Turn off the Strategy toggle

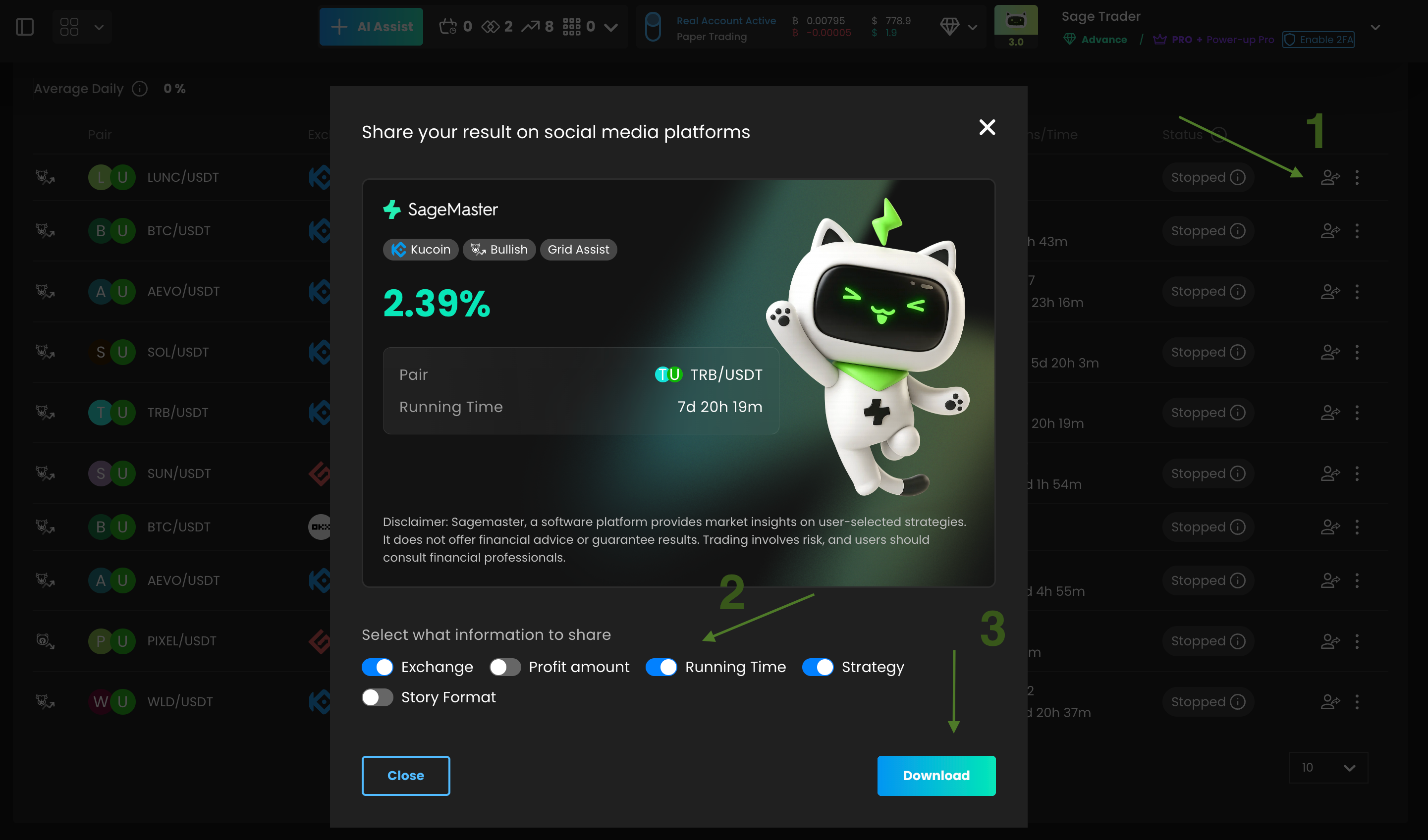click(x=818, y=667)
